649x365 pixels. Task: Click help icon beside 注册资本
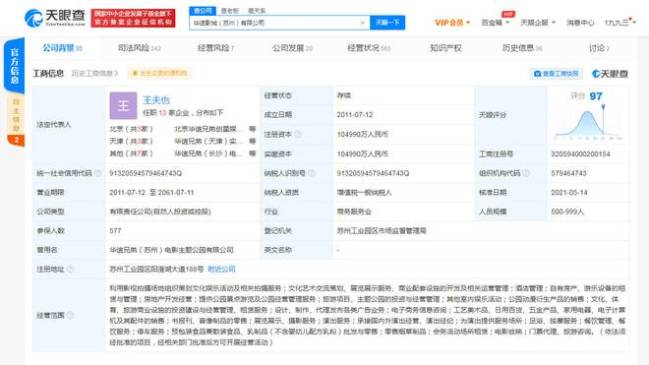tap(297, 134)
